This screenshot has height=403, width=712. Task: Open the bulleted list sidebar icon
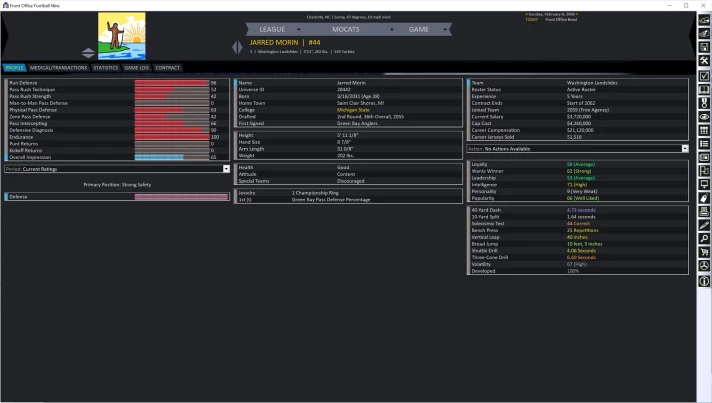coord(704,144)
